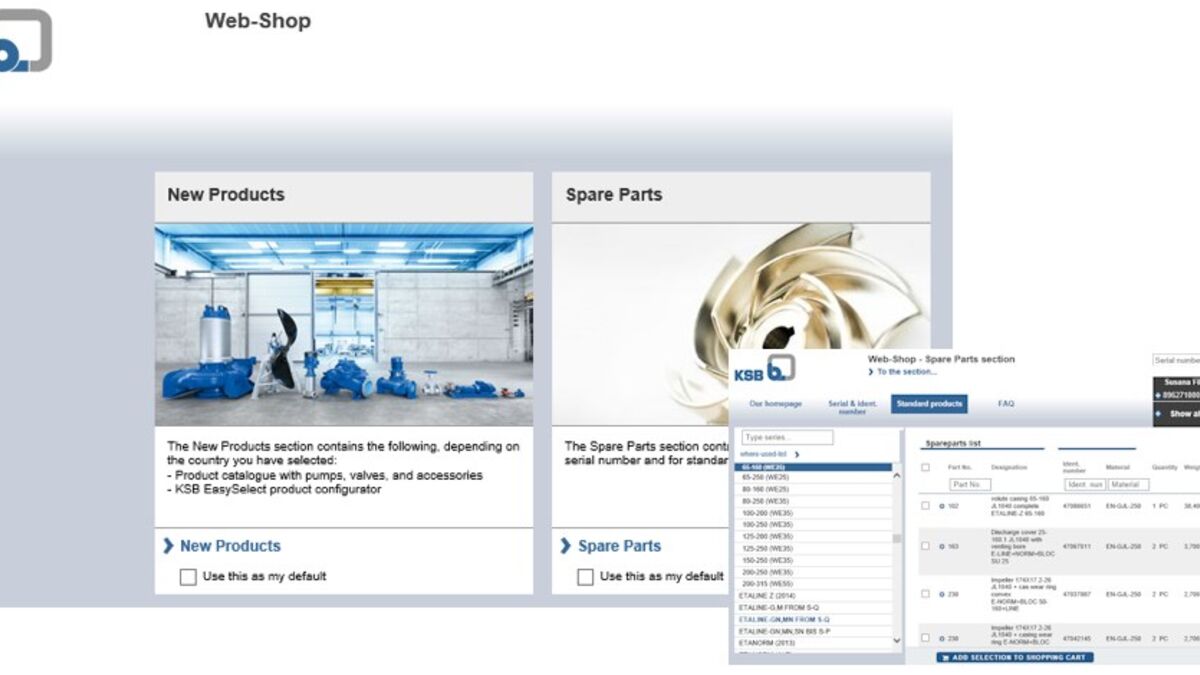The width and height of the screenshot is (1200, 675).
Task: Click the 'Web-Shop - Spare Parts section' title
Action: click(941, 359)
